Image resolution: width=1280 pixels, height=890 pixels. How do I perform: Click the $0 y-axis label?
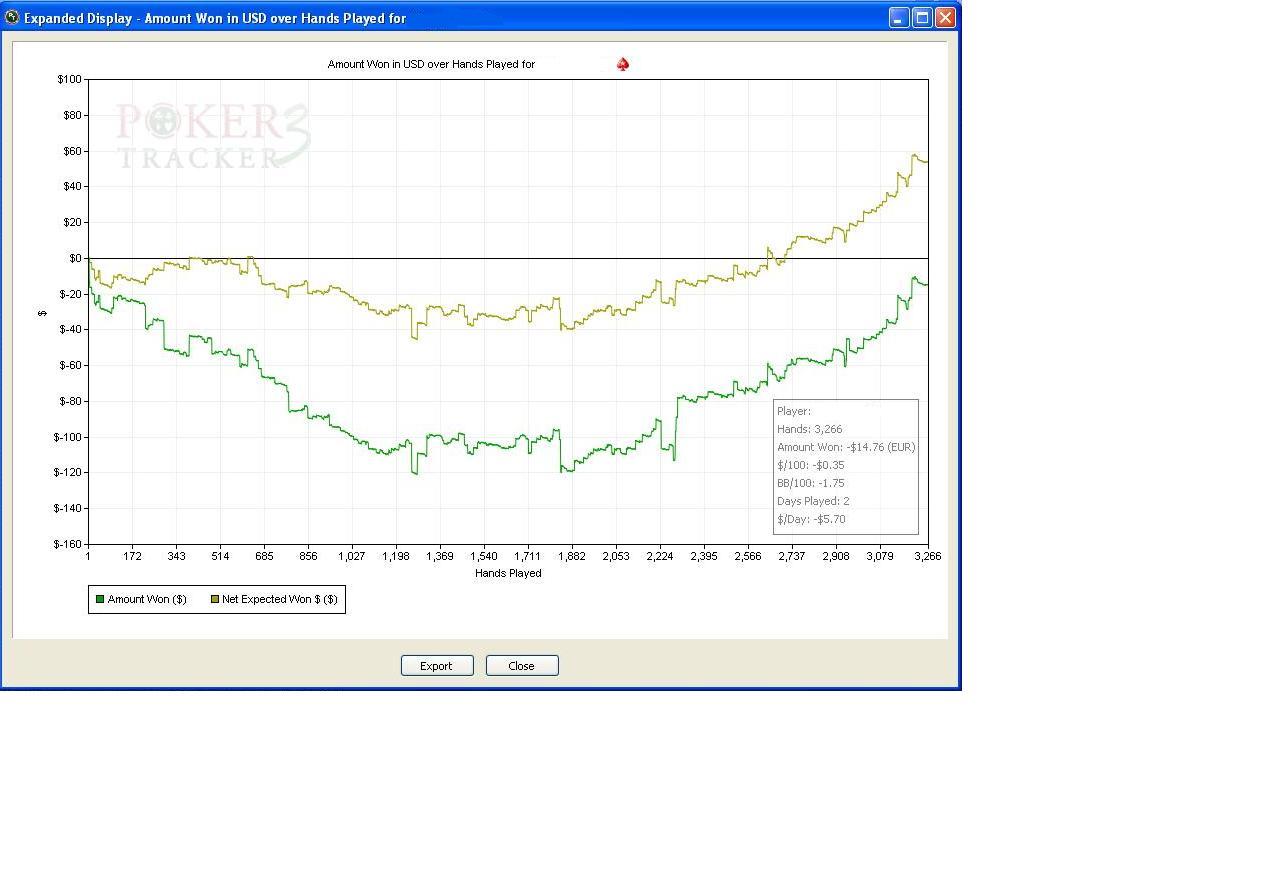click(75, 258)
